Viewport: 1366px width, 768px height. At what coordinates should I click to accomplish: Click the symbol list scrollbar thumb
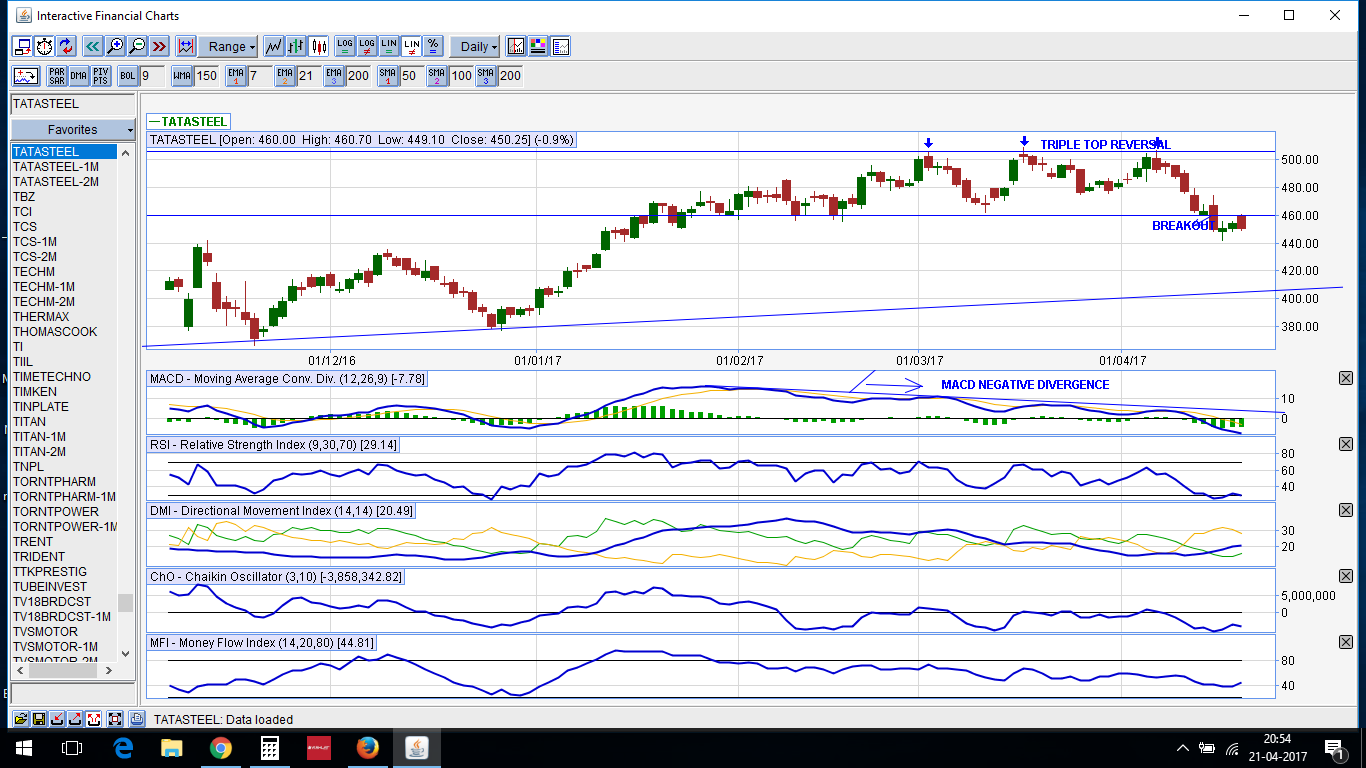click(x=125, y=602)
